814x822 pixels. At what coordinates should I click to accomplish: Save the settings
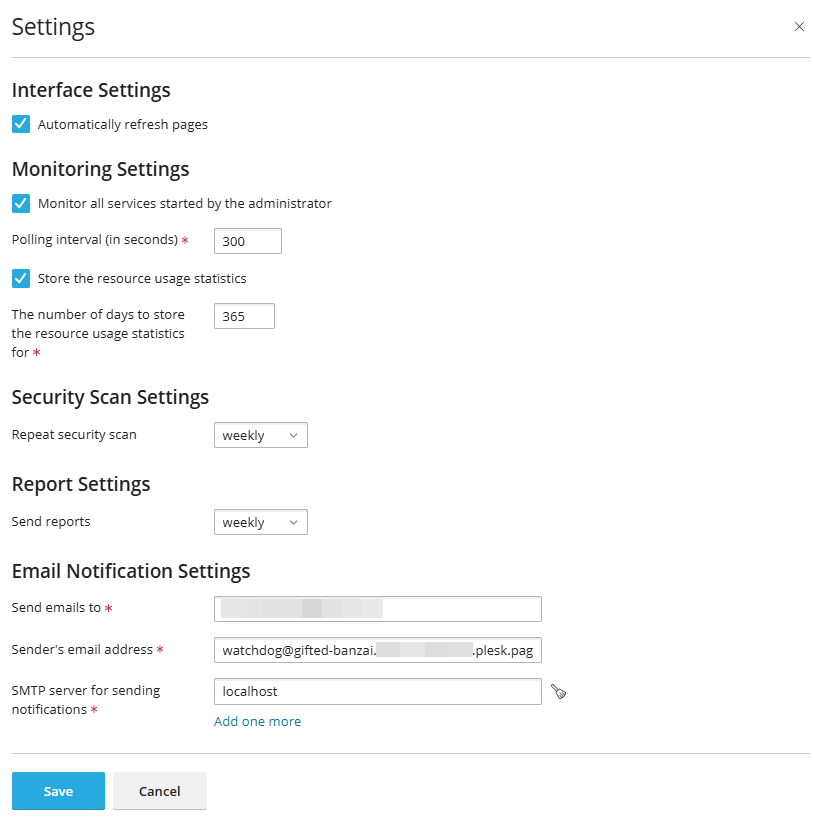[58, 791]
